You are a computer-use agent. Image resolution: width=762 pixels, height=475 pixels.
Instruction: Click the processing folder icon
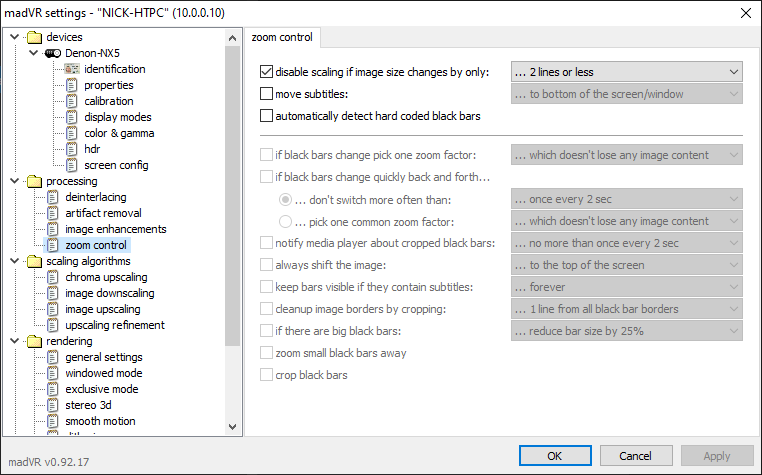(x=35, y=181)
